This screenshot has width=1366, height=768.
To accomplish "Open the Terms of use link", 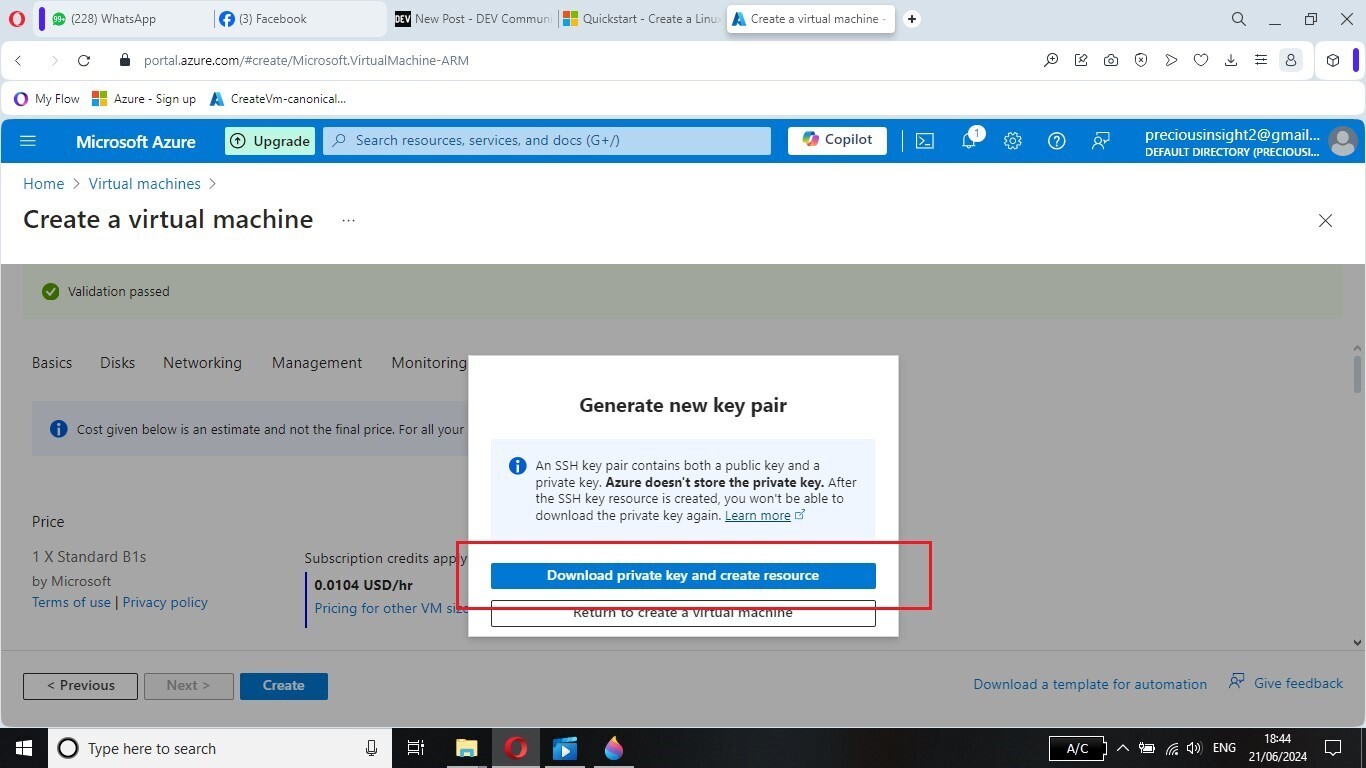I will tap(71, 602).
